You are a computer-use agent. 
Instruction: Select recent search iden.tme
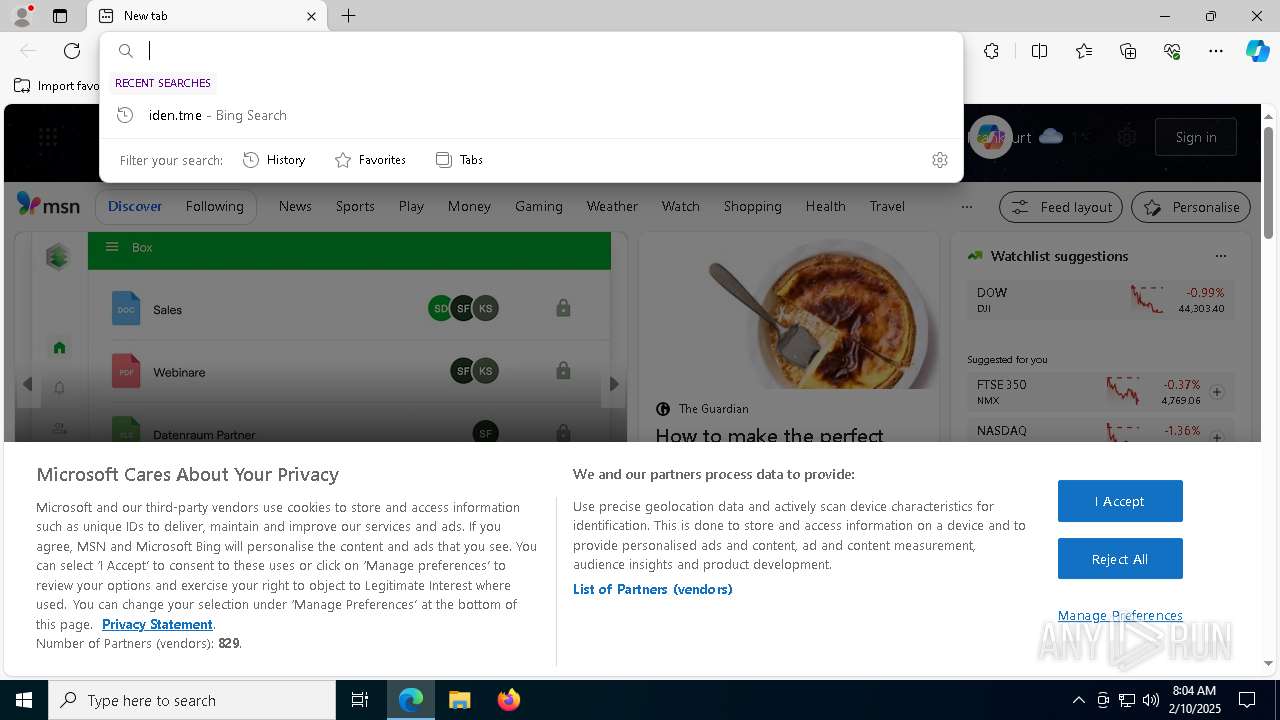[x=531, y=115]
